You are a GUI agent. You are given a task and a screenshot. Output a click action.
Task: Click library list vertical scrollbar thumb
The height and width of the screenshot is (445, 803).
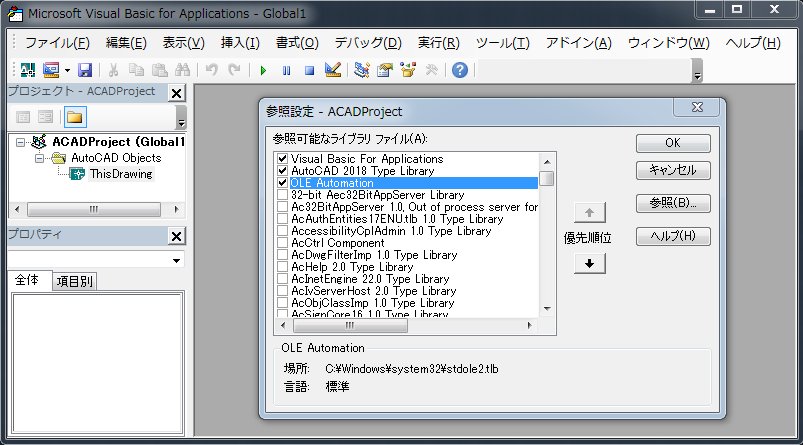point(547,179)
